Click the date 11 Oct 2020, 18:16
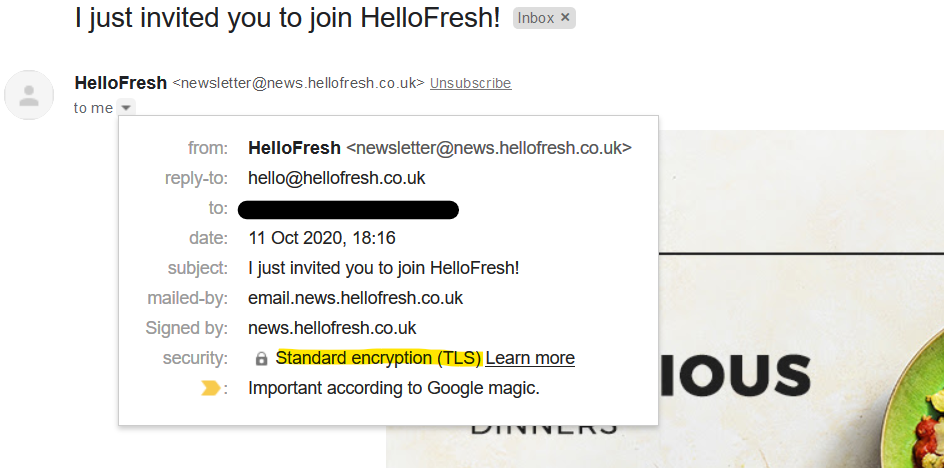The height and width of the screenshot is (468, 944). click(322, 238)
